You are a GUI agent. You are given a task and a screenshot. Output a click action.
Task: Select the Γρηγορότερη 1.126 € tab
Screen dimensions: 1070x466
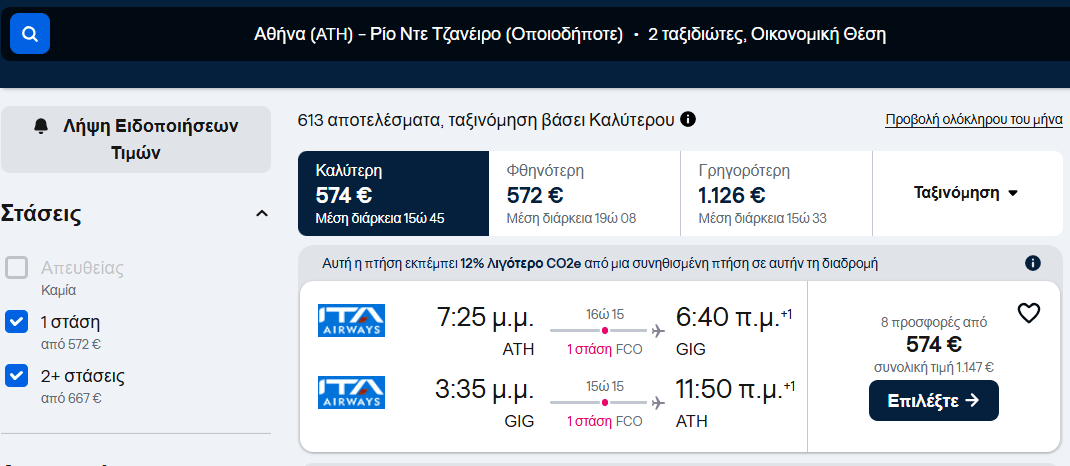[x=775, y=193]
